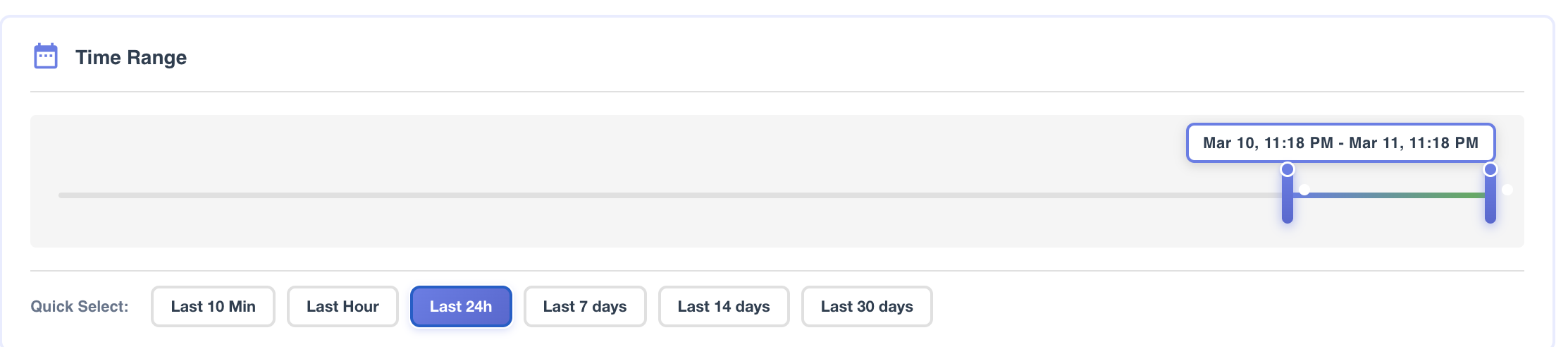Image resolution: width=1568 pixels, height=347 pixels.
Task: Select the Last 10 Min quick range
Action: tap(213, 306)
